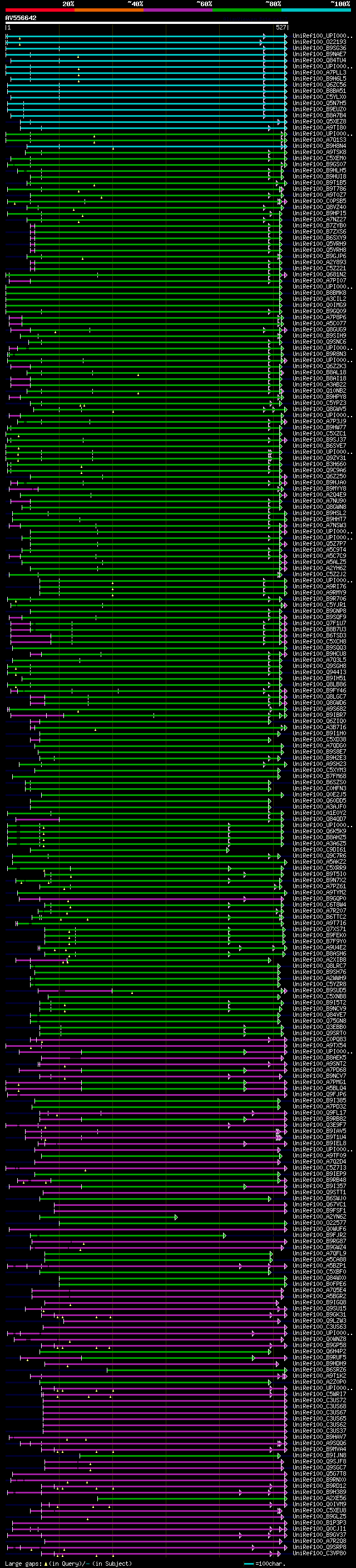The width and height of the screenshot is (356, 1568).
Task: Select the UniRef100_Q84WX0 label
Action: pos(319,1278)
